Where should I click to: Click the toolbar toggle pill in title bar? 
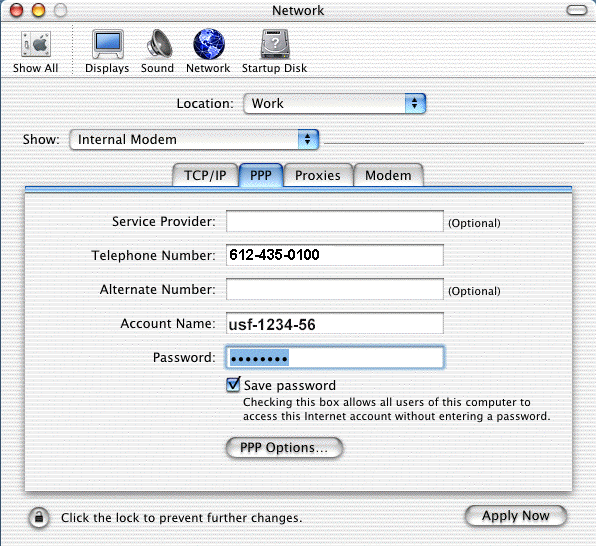(x=577, y=10)
